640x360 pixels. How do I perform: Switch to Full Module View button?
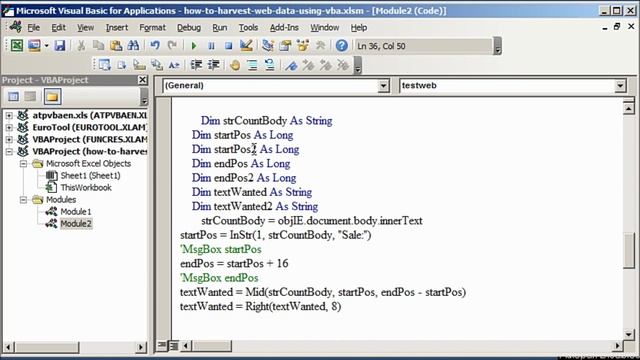click(x=173, y=346)
